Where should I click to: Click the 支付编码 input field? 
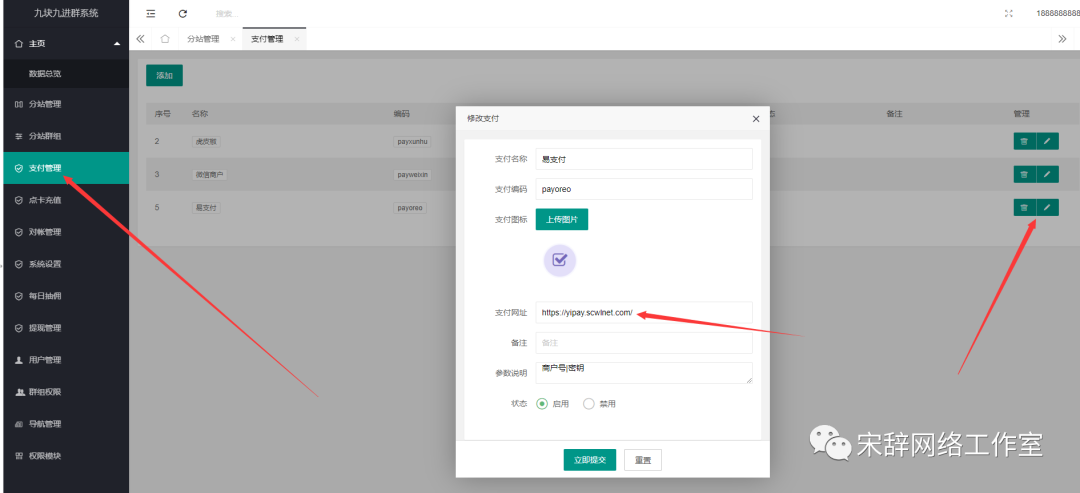tap(644, 189)
